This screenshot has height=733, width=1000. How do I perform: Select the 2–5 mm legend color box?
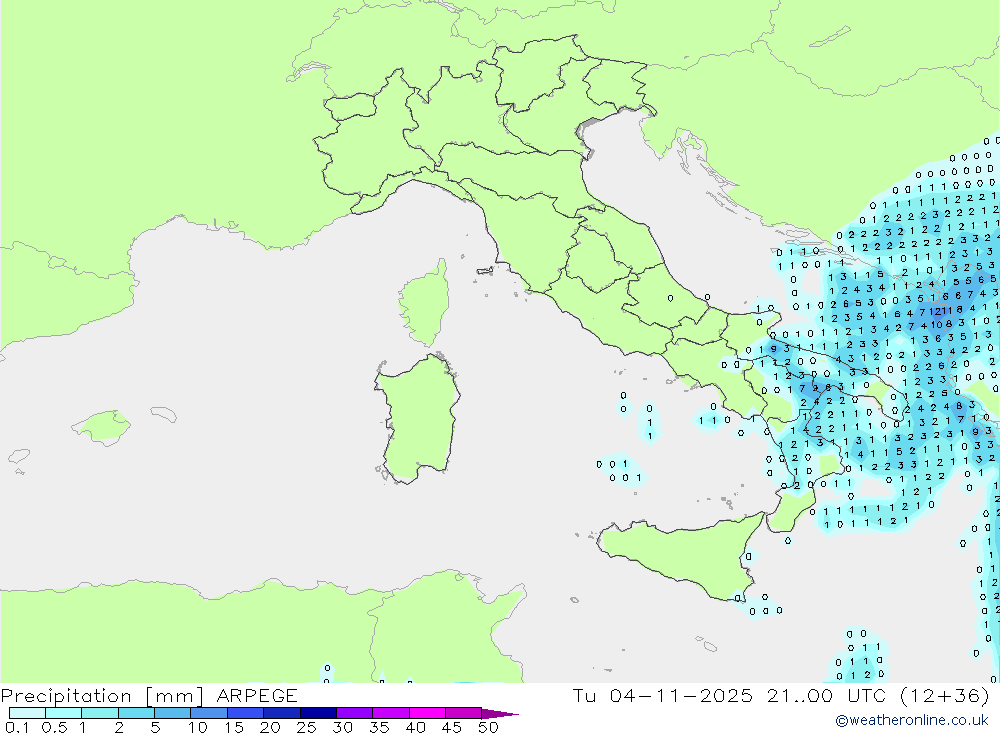[136, 713]
